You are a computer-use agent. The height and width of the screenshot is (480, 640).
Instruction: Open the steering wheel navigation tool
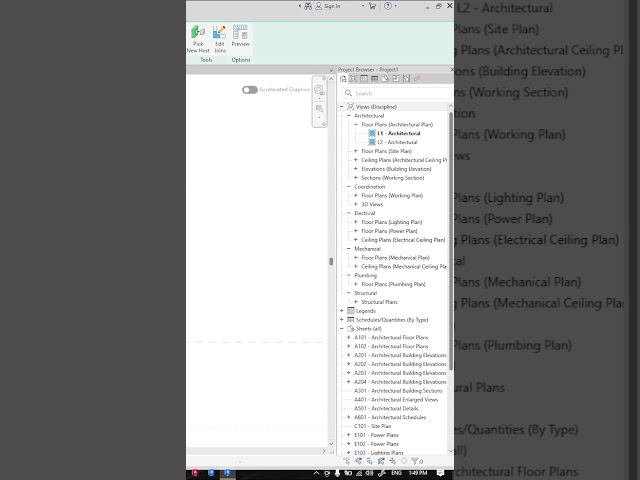(319, 90)
